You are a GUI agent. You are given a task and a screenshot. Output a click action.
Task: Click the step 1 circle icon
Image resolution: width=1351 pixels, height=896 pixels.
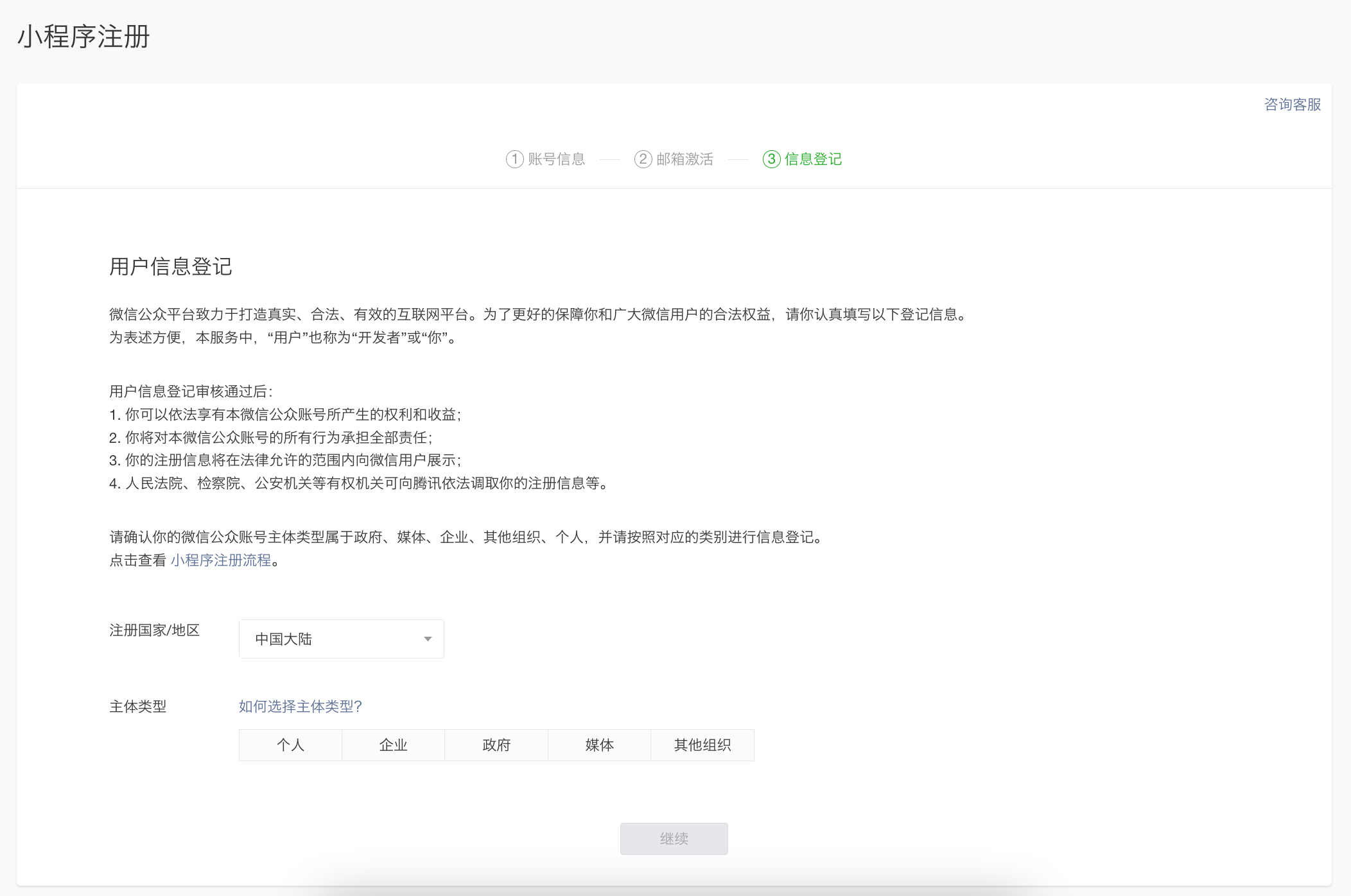pos(514,159)
